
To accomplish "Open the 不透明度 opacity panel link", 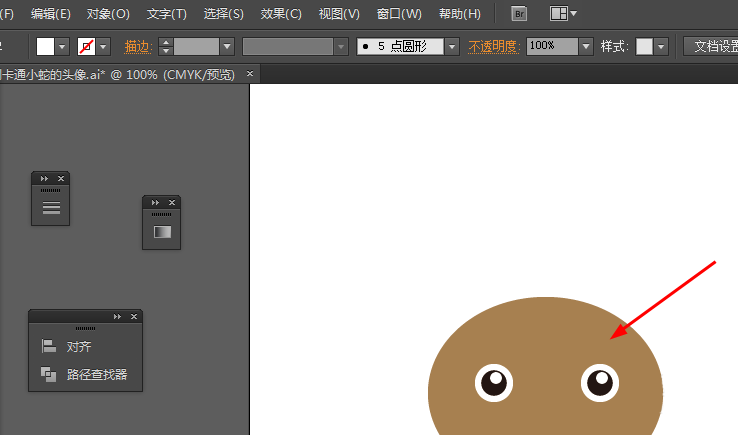I will pos(494,47).
